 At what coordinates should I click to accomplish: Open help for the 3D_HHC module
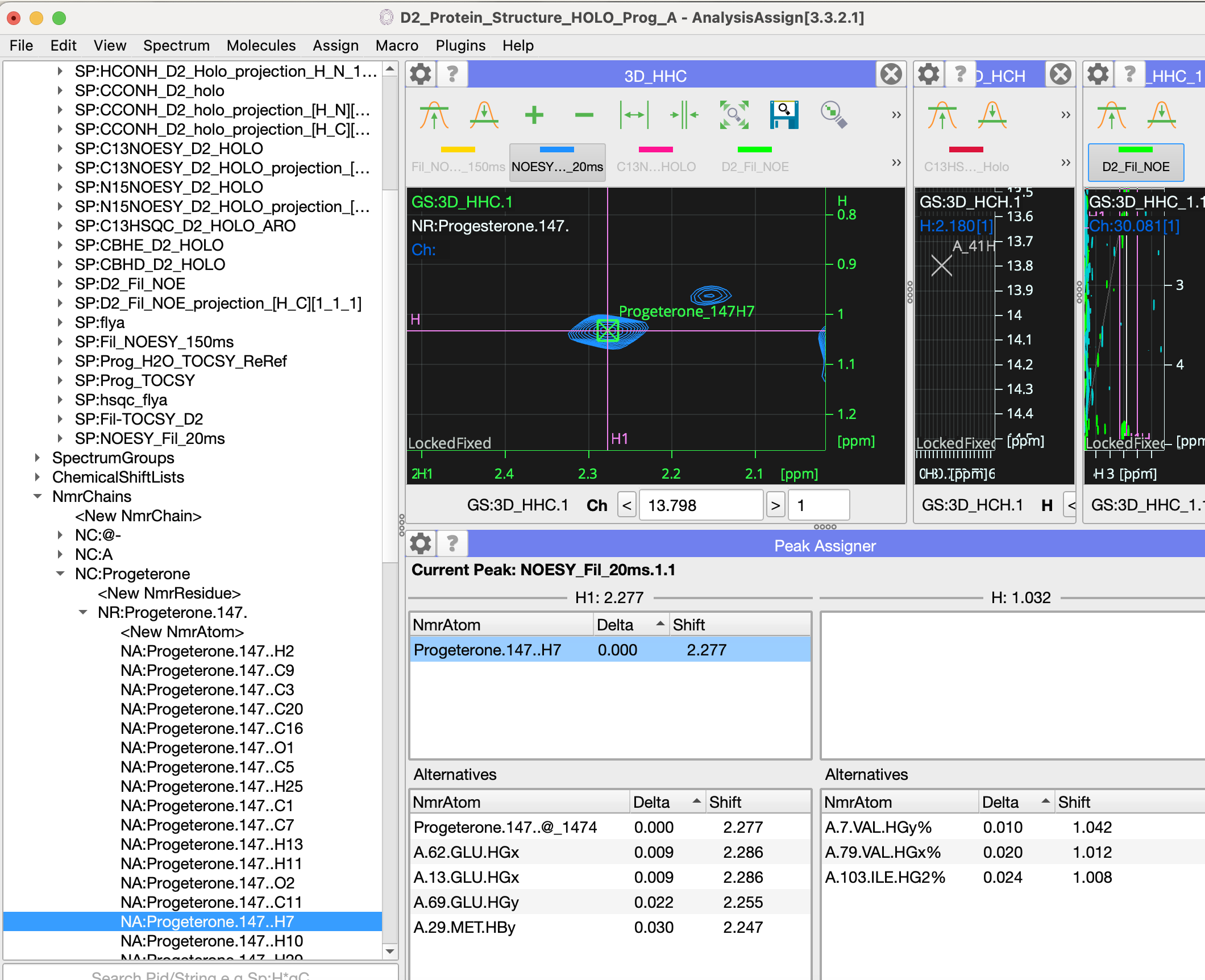click(452, 74)
